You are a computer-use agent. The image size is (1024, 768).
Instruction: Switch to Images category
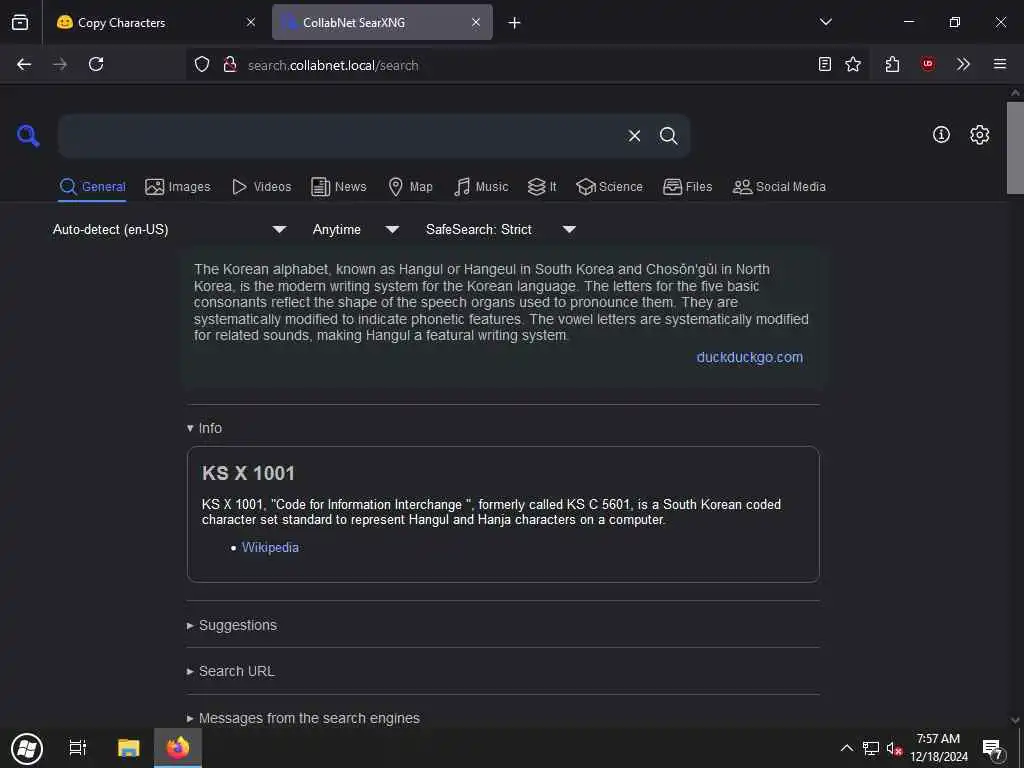pos(178,187)
